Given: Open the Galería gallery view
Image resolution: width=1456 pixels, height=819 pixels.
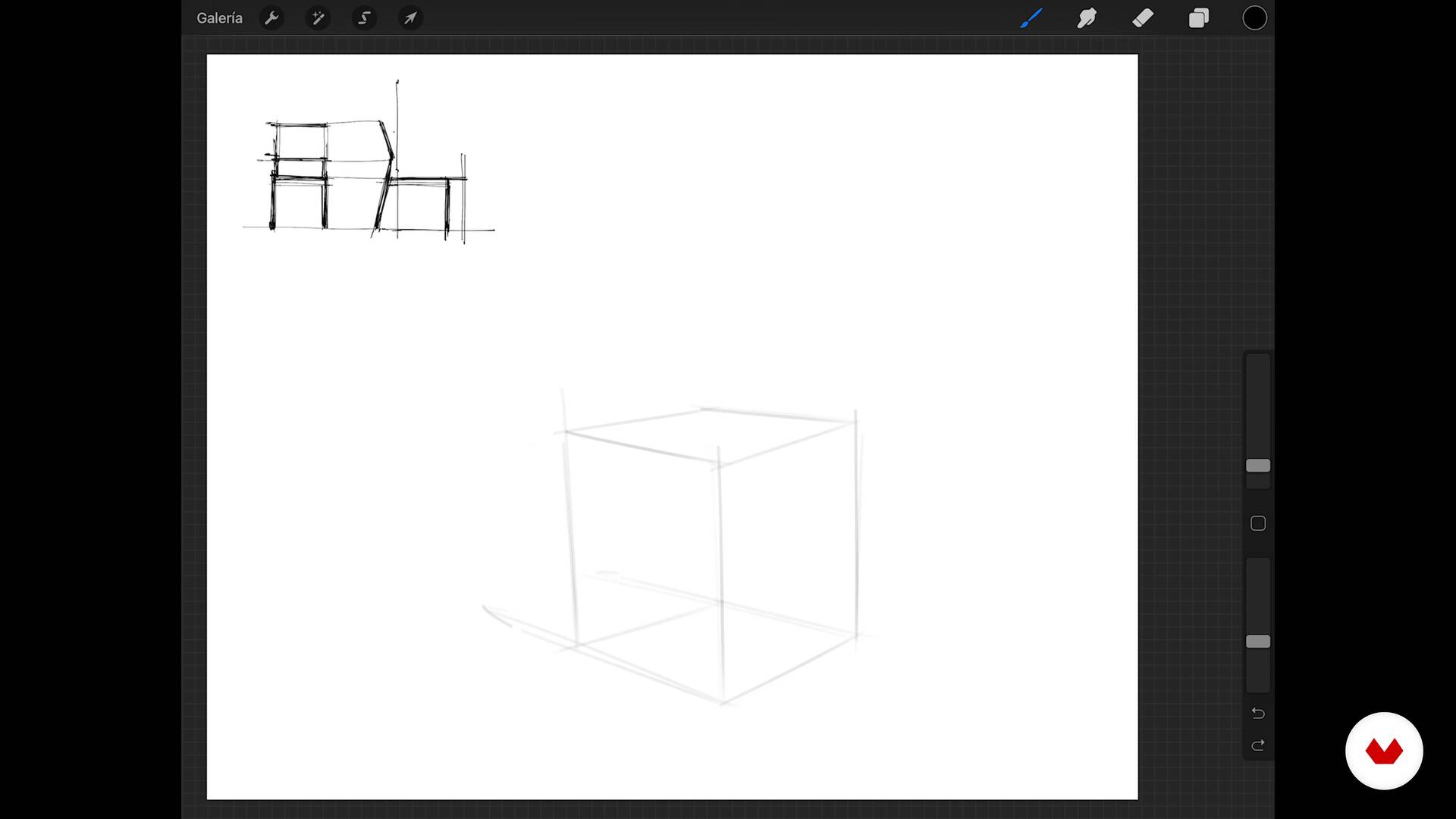Looking at the screenshot, I should (219, 18).
